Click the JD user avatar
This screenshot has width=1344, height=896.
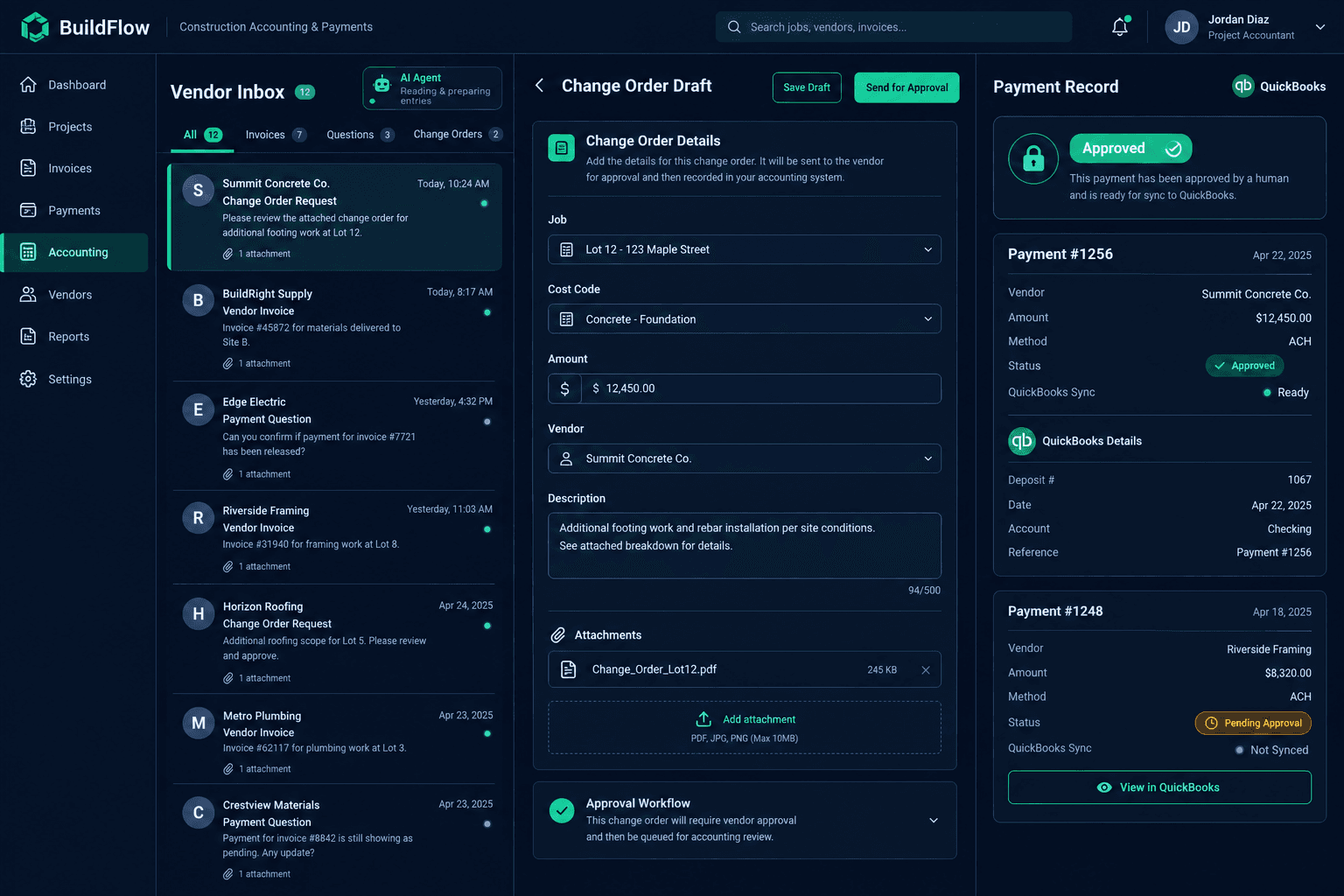click(x=1181, y=27)
